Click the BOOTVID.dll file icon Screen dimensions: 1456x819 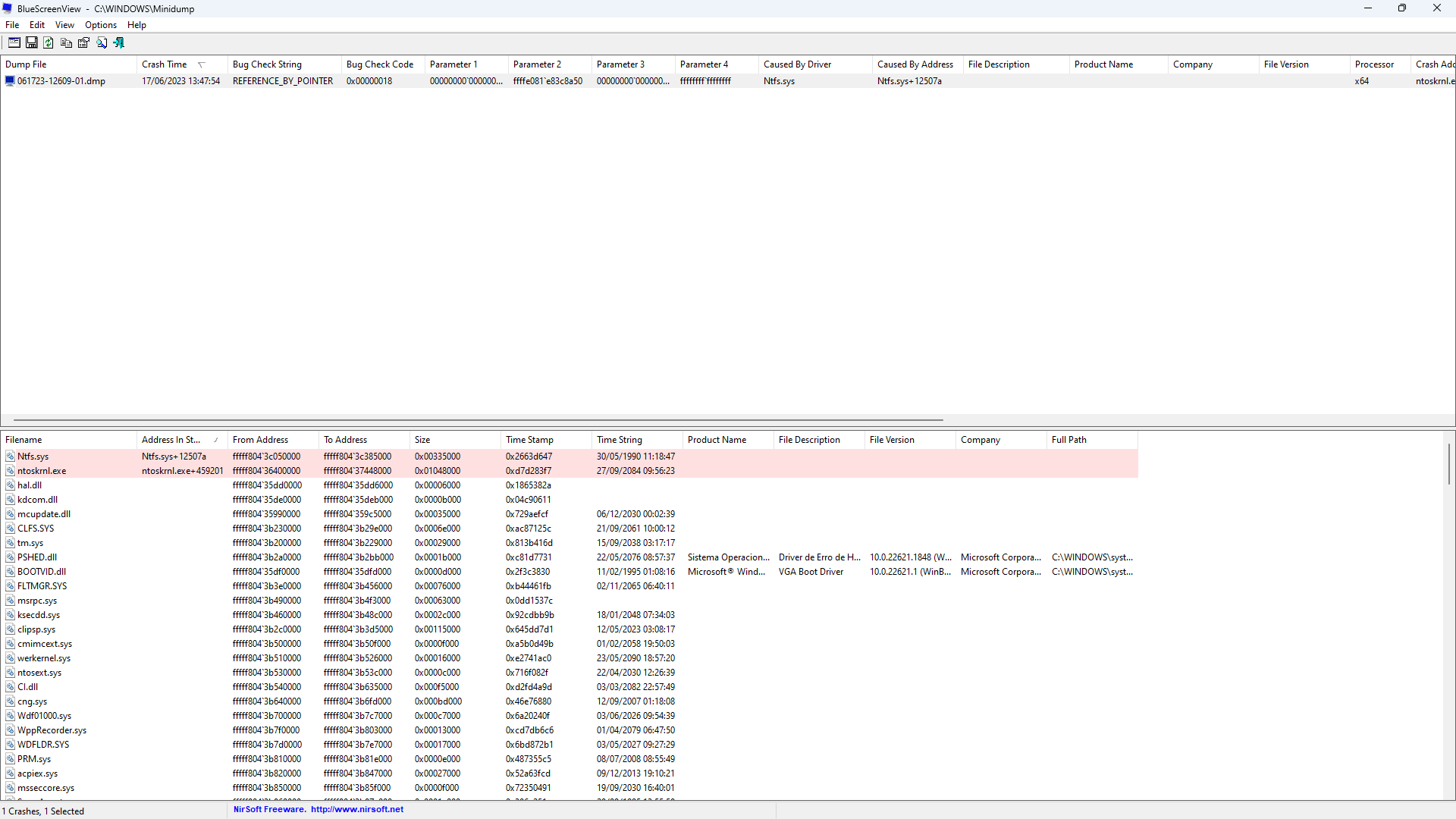pyautogui.click(x=10, y=572)
